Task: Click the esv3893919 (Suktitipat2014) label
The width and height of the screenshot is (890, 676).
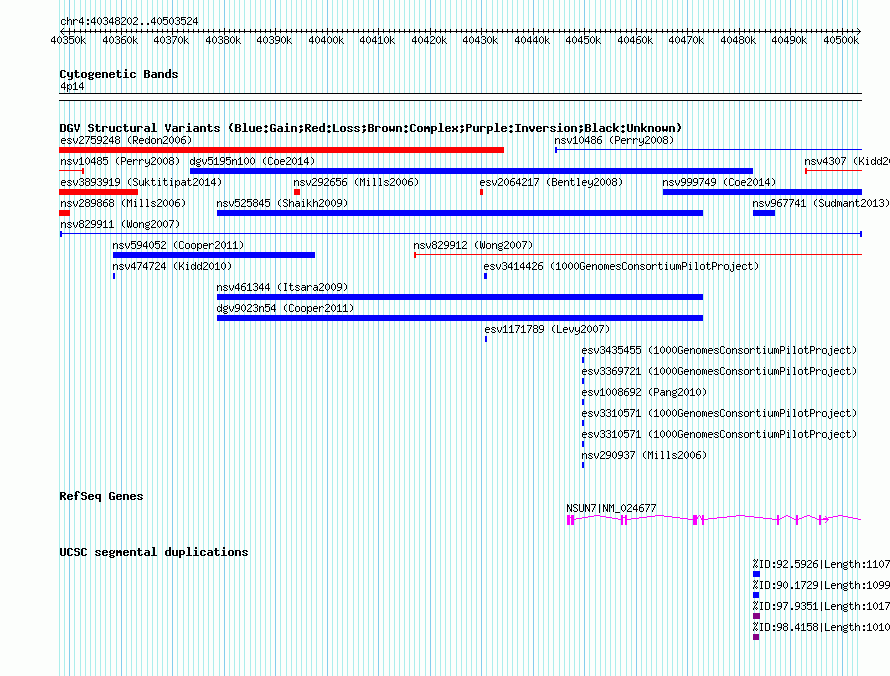Action: coord(141,182)
